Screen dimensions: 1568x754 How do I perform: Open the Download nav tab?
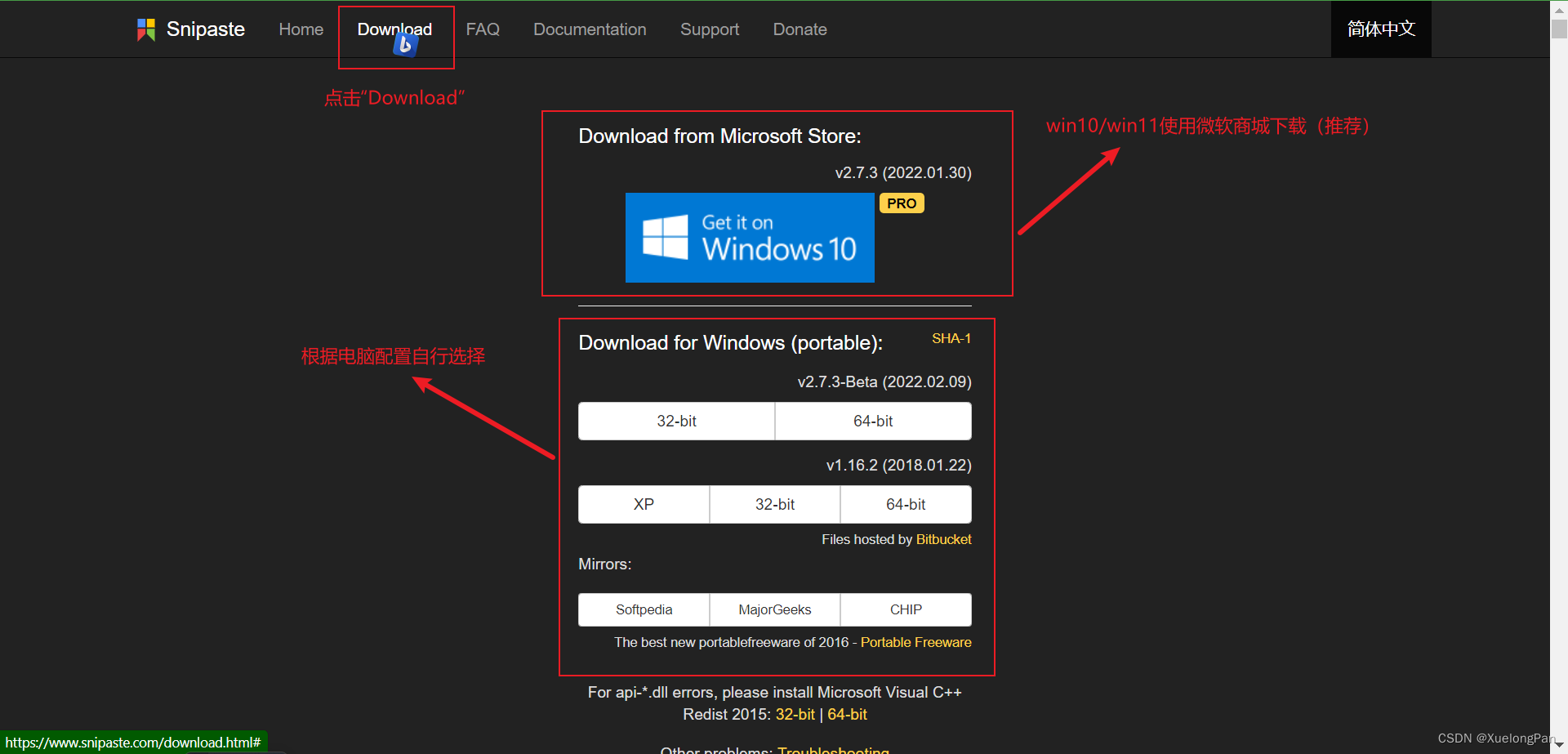(395, 29)
